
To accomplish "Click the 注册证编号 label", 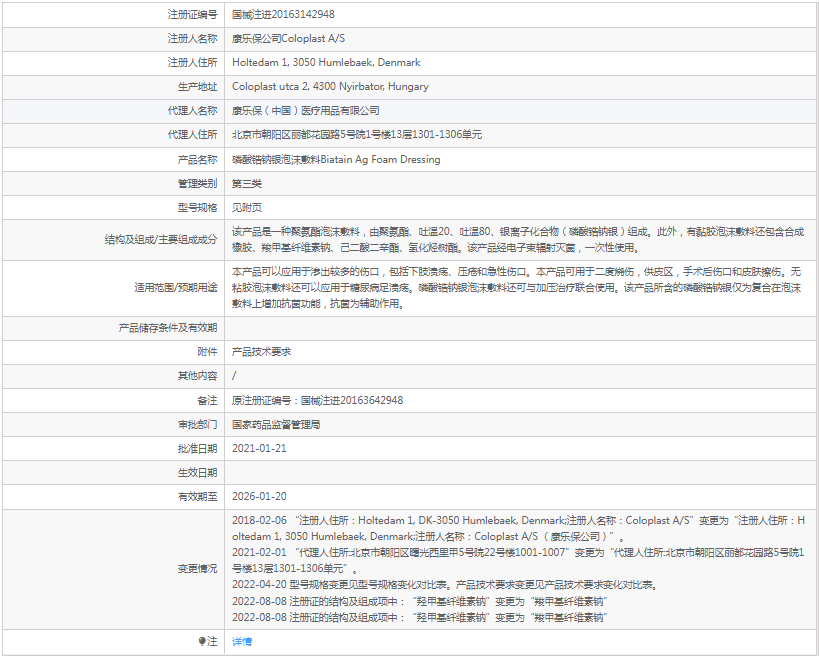I will pos(192,15).
